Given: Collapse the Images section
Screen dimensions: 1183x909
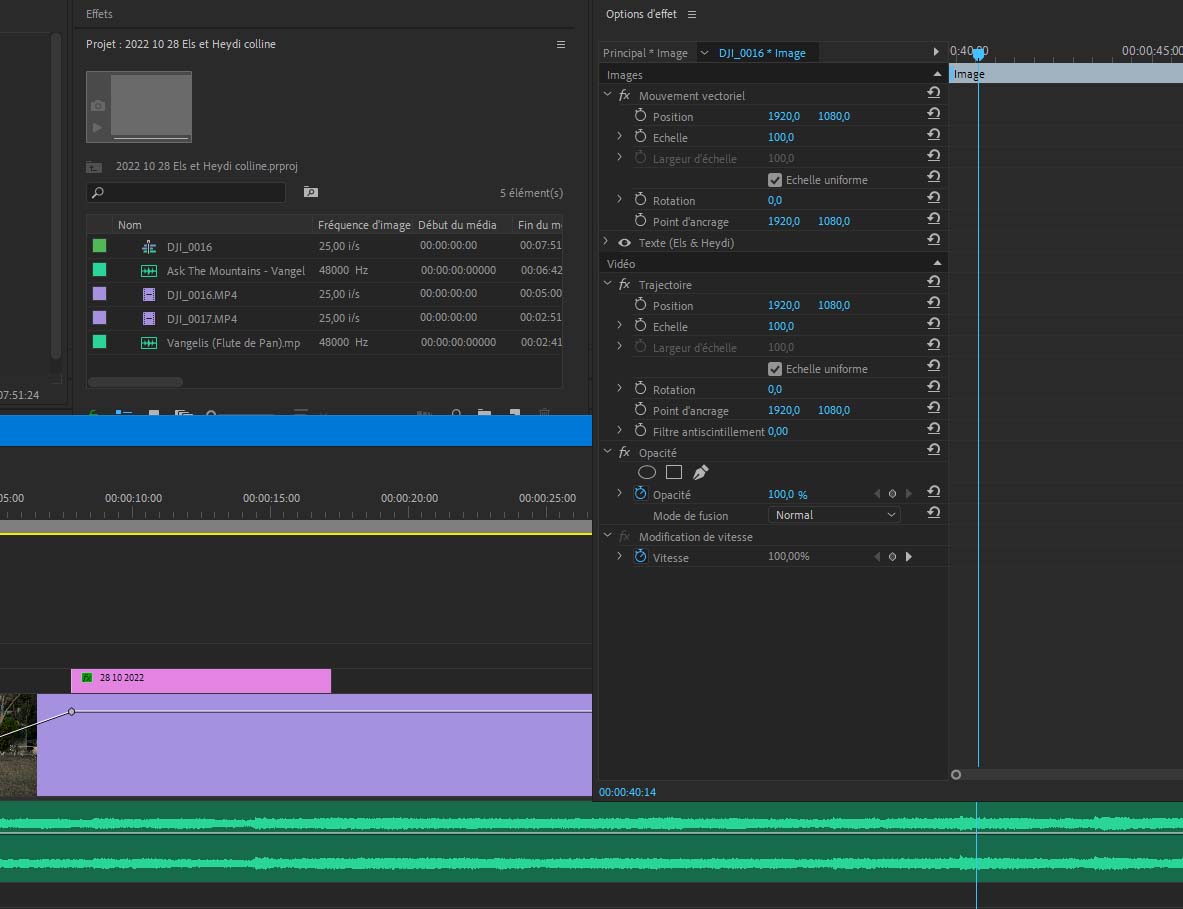Looking at the screenshot, I should [937, 74].
